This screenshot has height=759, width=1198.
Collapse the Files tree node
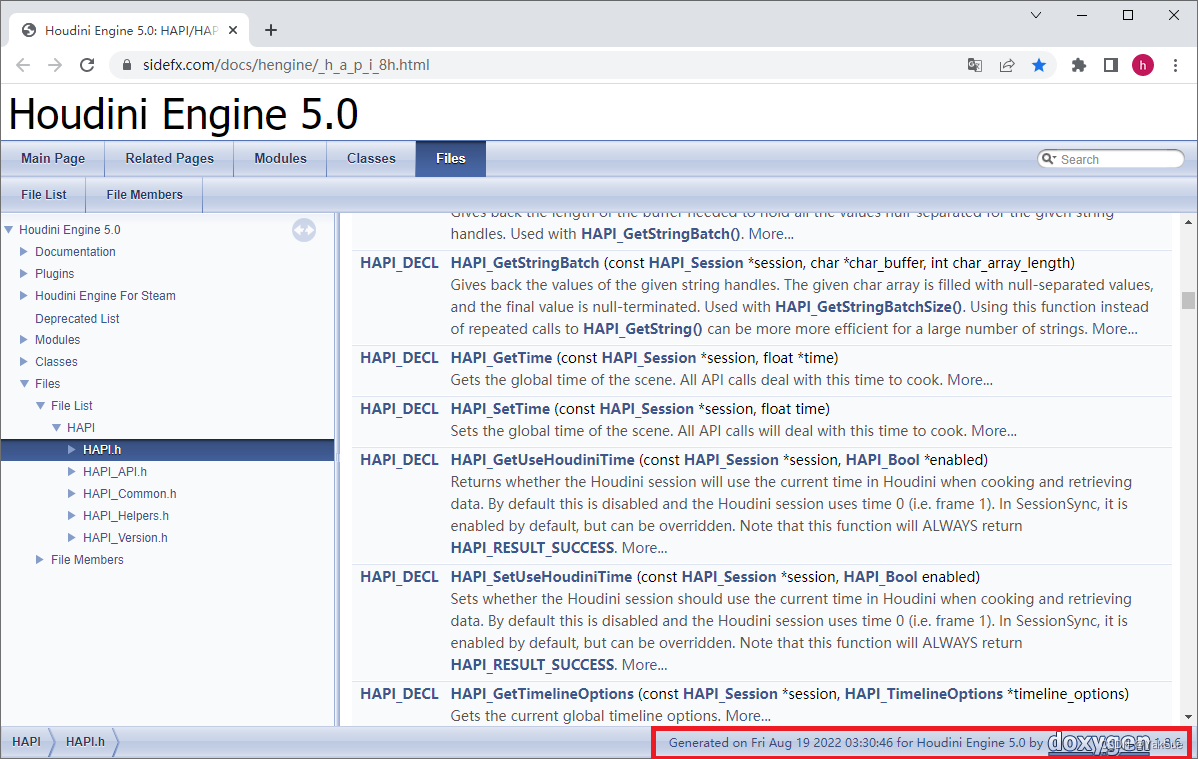click(x=24, y=384)
